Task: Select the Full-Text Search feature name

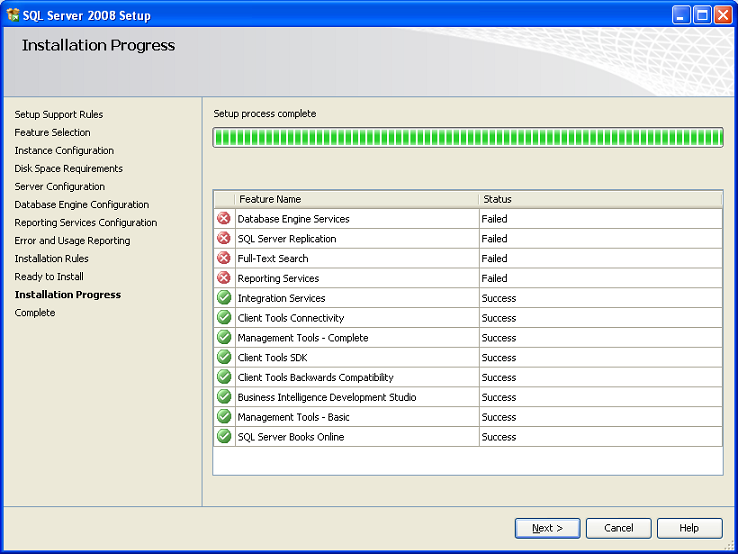Action: click(x=273, y=258)
